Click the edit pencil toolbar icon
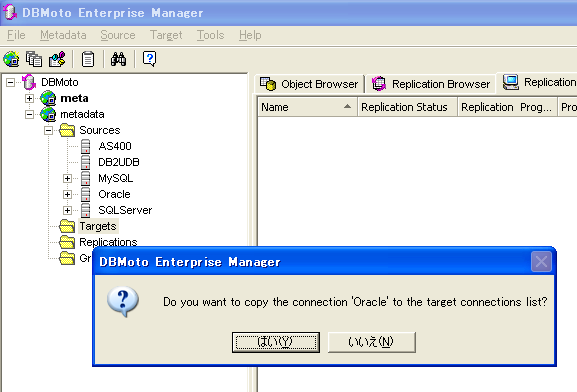The width and height of the screenshot is (577, 392). coord(57,59)
